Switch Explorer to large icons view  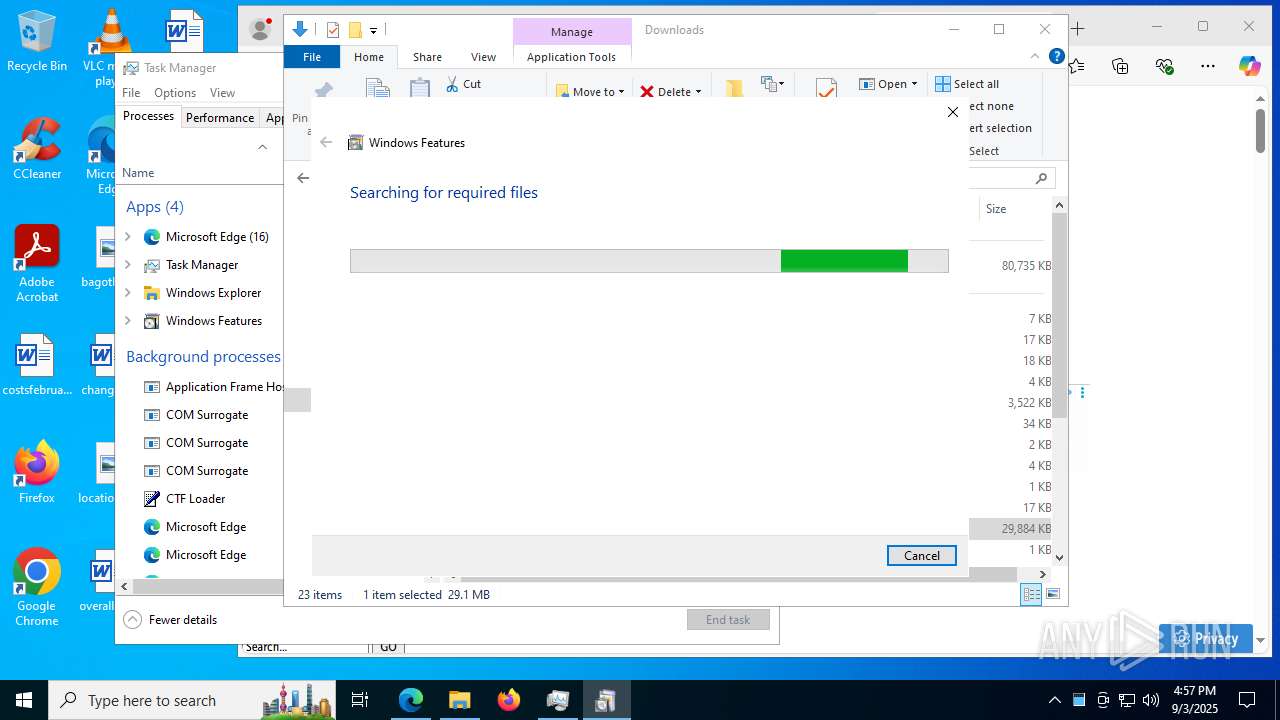point(1052,594)
